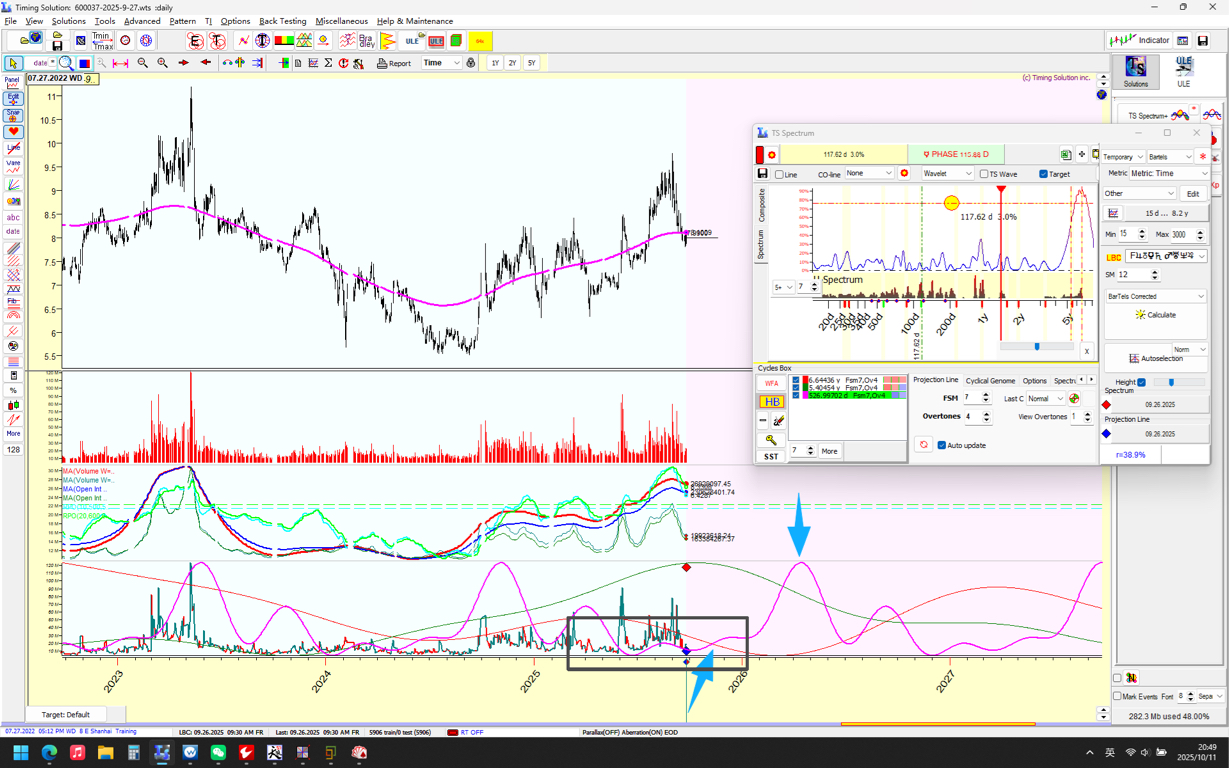
Task: Enable the TS Wave checkbox
Action: pyautogui.click(x=985, y=174)
